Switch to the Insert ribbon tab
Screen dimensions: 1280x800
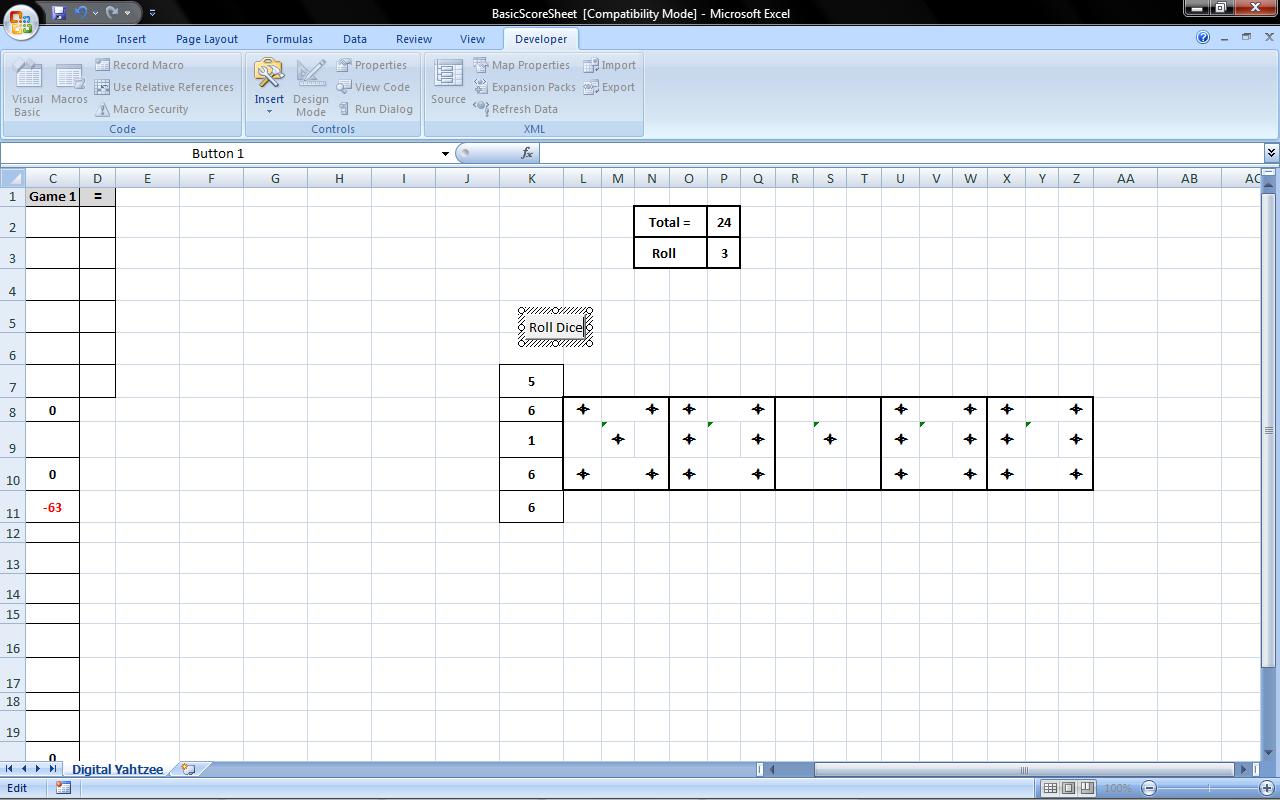[x=131, y=39]
